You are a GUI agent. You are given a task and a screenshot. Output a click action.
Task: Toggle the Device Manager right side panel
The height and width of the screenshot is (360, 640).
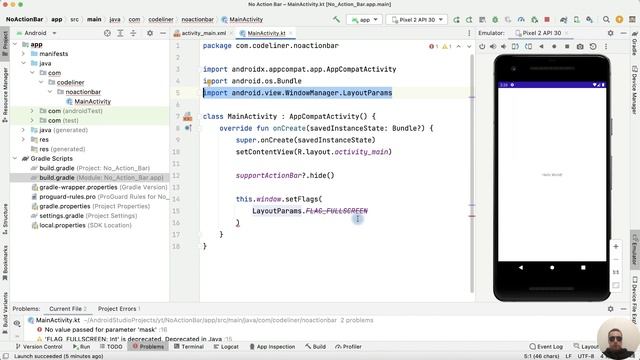click(635, 90)
